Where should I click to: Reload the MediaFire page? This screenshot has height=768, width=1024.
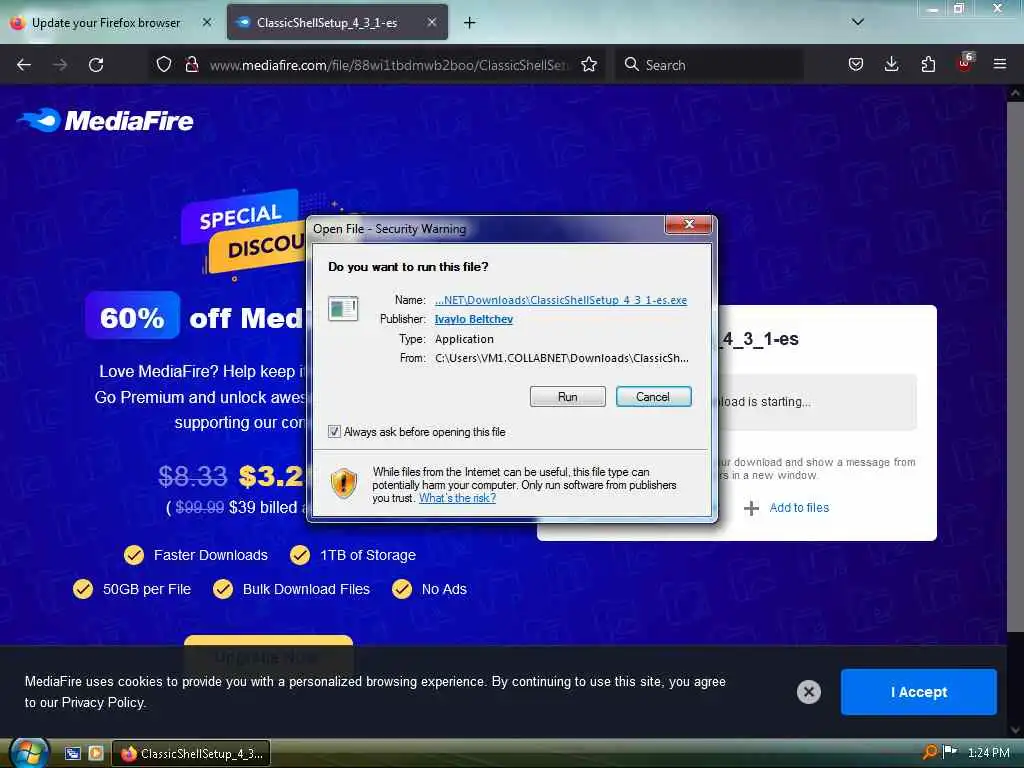tap(96, 65)
